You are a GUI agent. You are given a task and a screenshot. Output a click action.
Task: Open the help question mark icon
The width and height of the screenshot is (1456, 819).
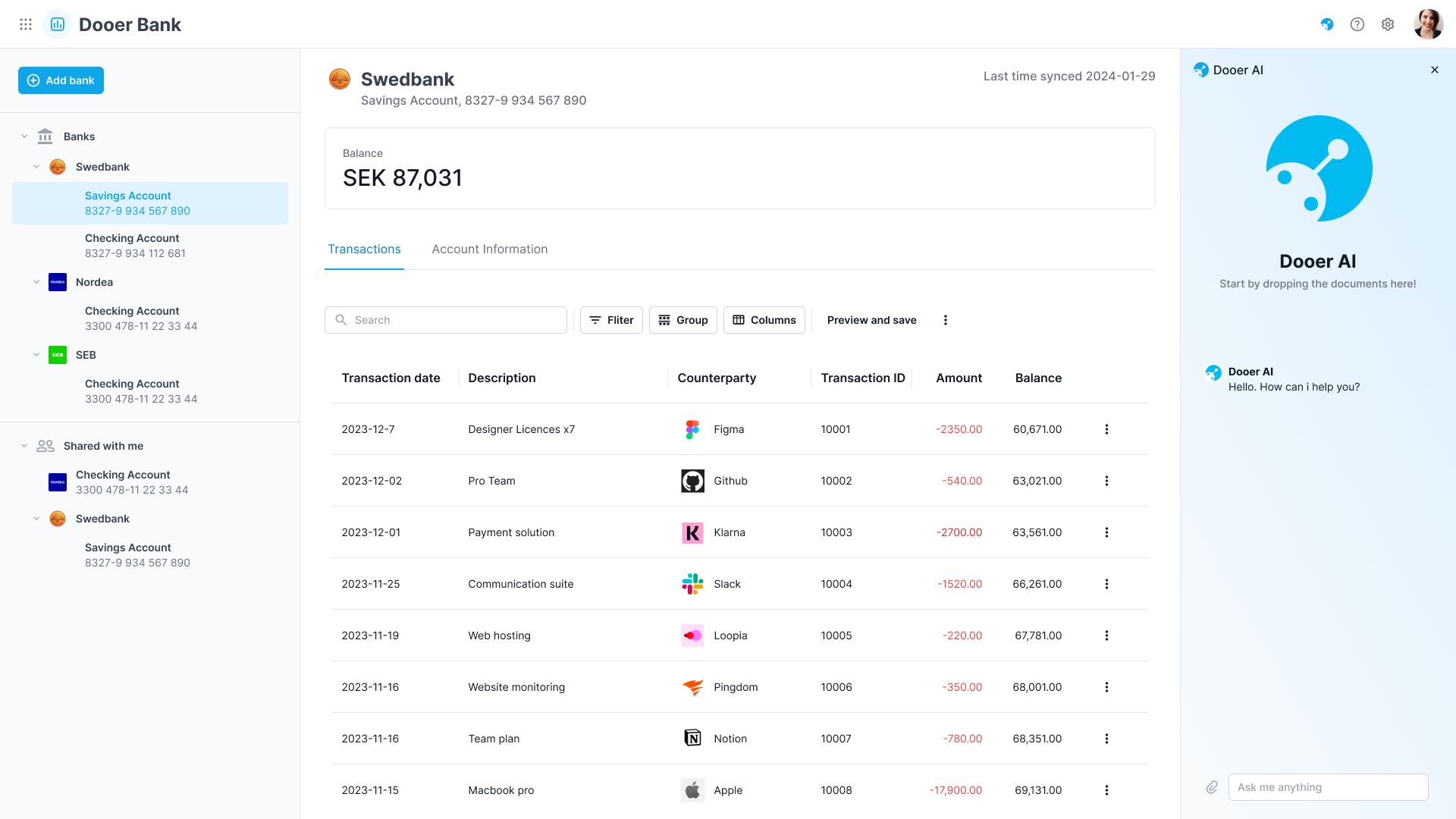pos(1357,24)
